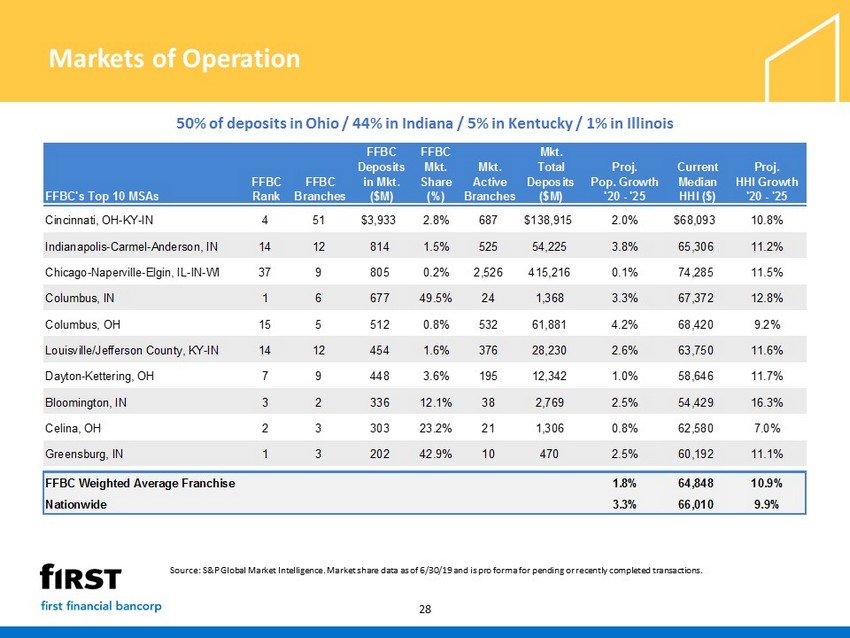Click Columbus, OH HHI growth '9.2%'

[767, 325]
